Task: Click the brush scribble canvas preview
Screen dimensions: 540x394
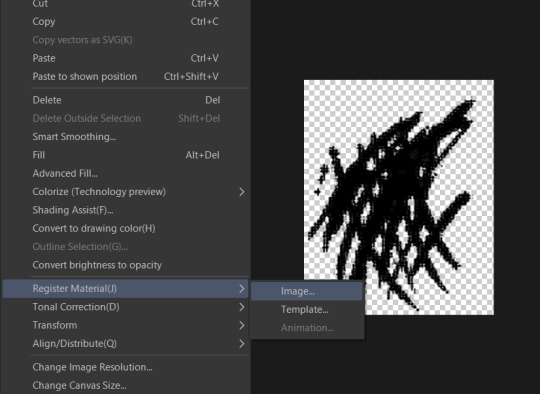Action: [x=398, y=197]
